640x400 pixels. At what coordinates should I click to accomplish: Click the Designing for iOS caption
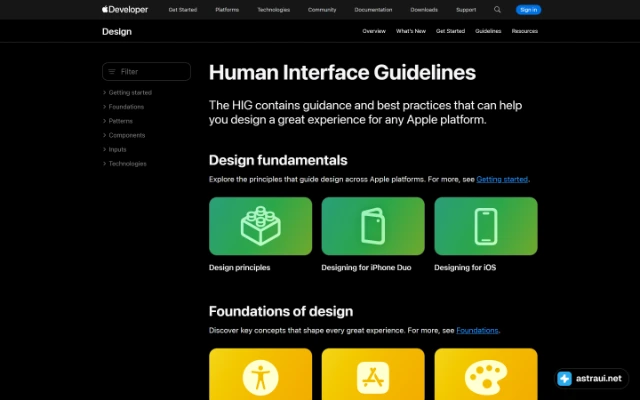click(x=465, y=267)
